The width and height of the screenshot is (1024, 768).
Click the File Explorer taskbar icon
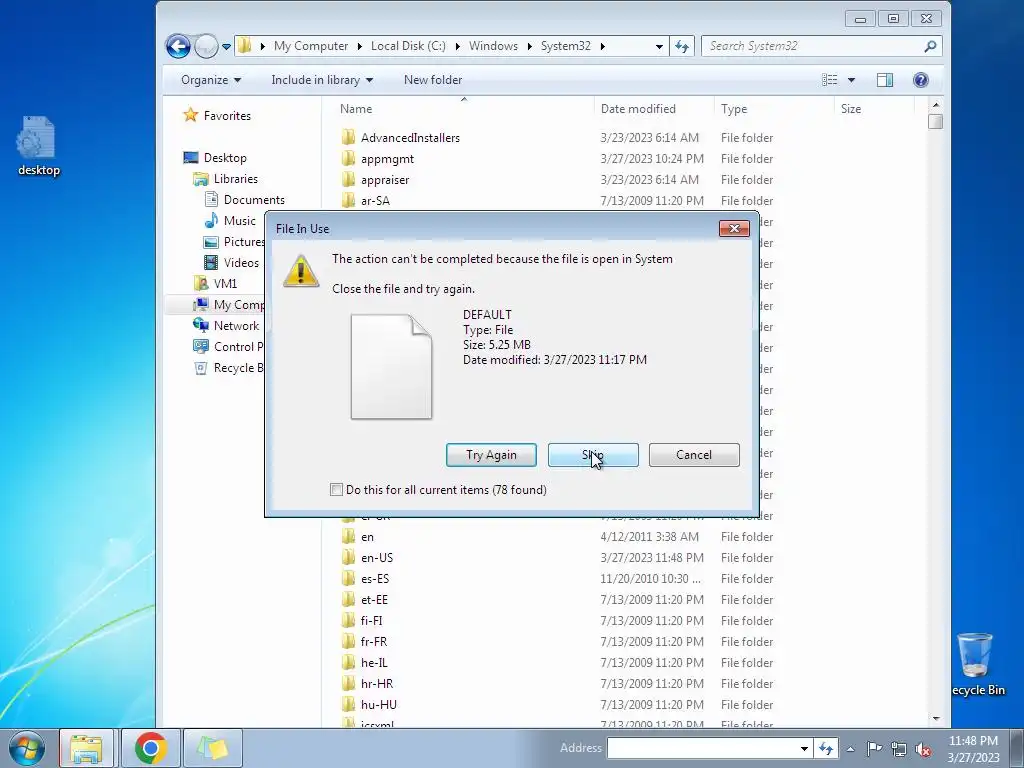(x=86, y=748)
